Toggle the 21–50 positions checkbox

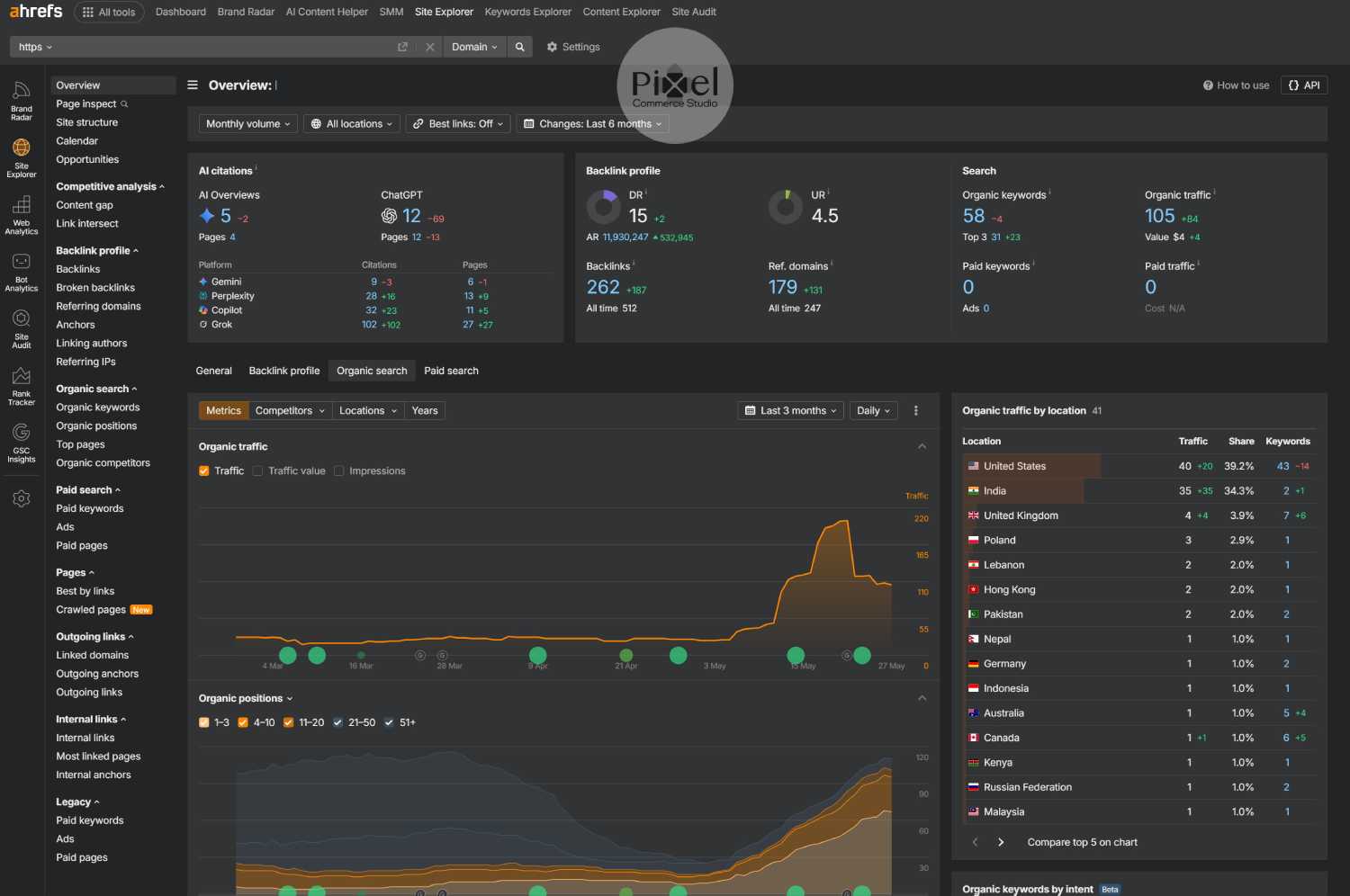[x=338, y=722]
